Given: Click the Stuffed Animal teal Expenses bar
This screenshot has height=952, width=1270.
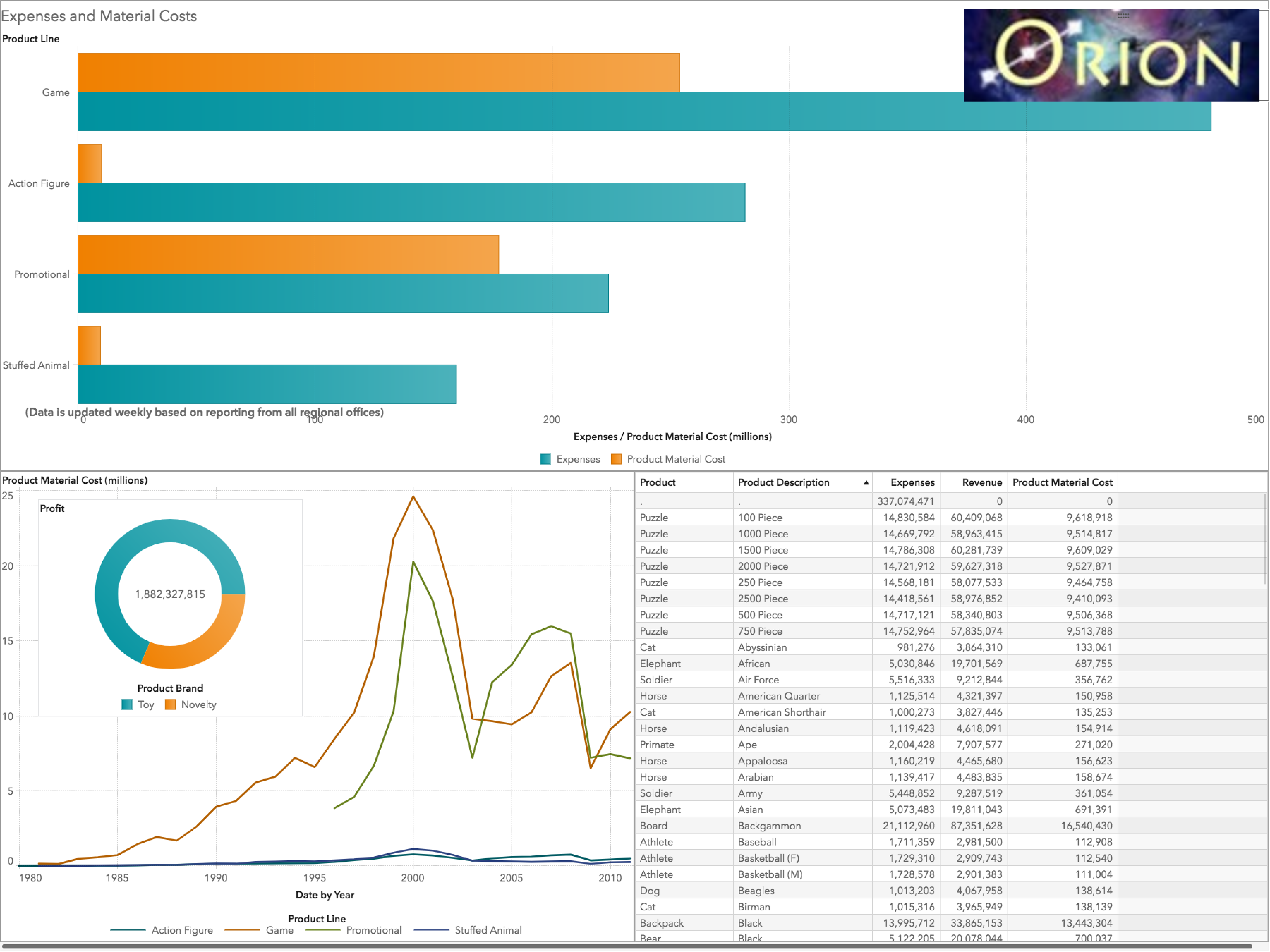Looking at the screenshot, I should (267, 385).
